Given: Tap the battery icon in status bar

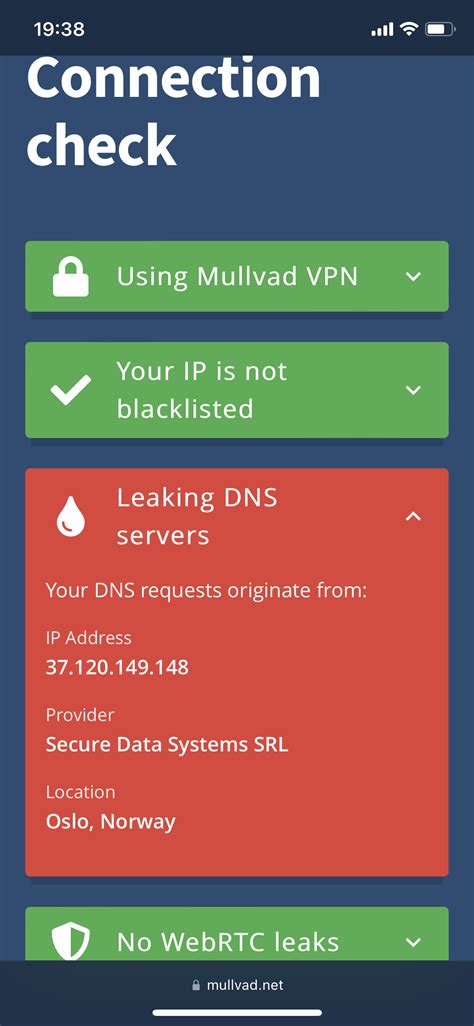Looking at the screenshot, I should pos(440,29).
